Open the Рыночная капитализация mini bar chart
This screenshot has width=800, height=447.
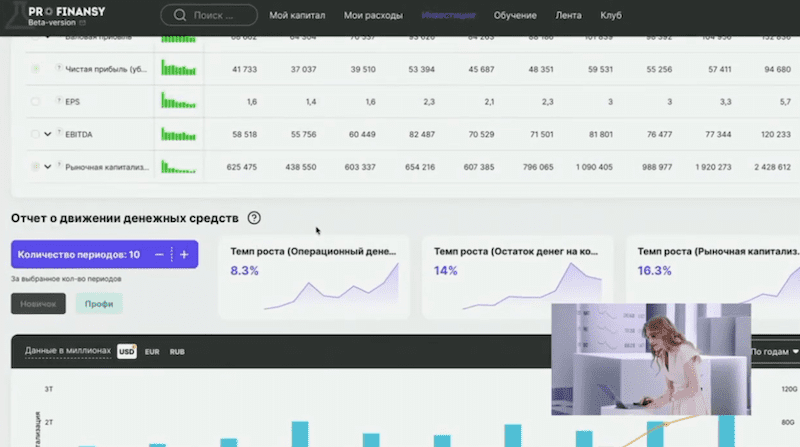coord(179,167)
